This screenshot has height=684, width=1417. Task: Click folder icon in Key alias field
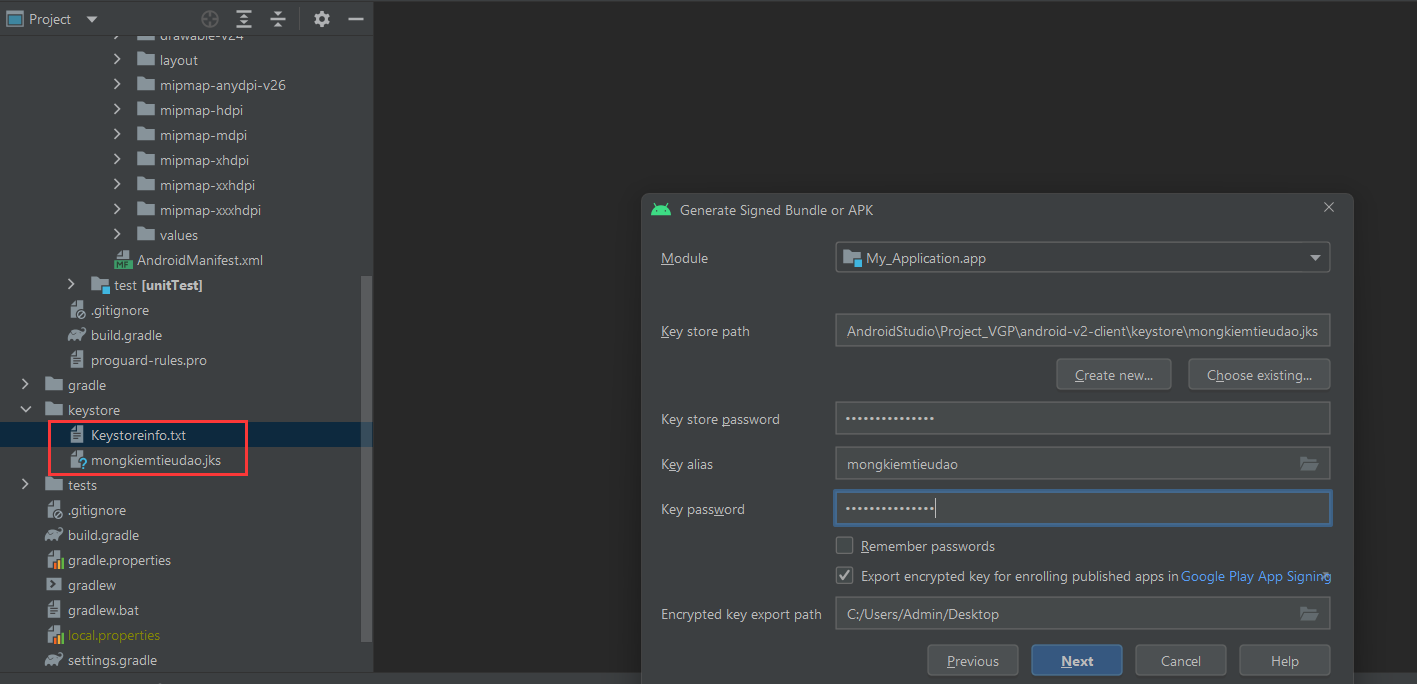tap(1308, 464)
